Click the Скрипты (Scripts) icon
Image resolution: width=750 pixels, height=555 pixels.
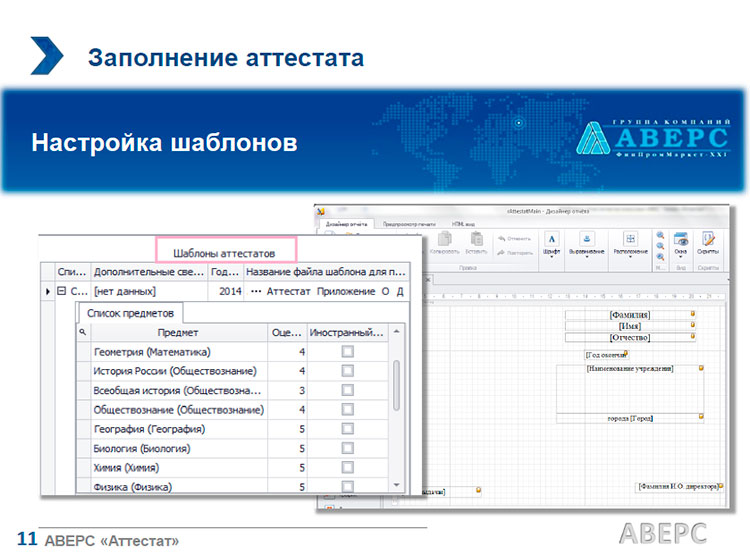point(708,243)
